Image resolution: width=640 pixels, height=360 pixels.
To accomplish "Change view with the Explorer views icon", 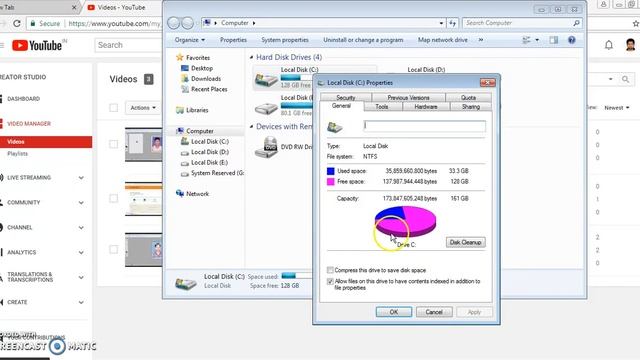I will [x=527, y=40].
